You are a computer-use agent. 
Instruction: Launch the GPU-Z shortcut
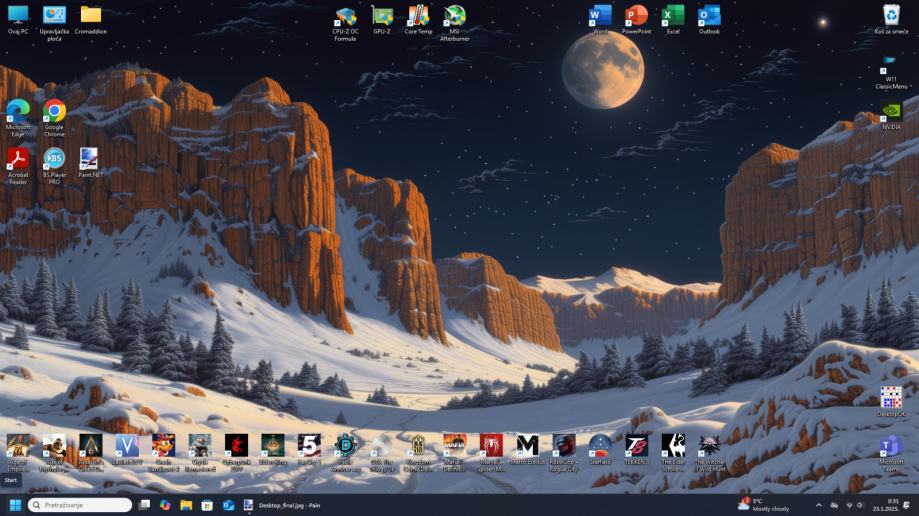(382, 20)
